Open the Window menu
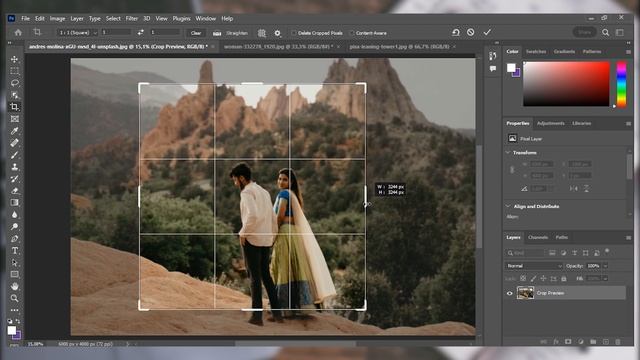640x360 pixels. coord(205,18)
